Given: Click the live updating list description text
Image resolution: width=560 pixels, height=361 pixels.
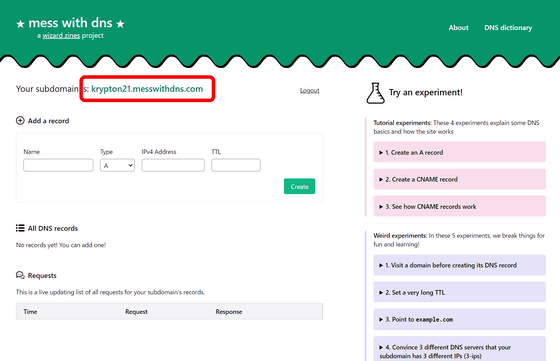Looking at the screenshot, I should tap(110, 292).
